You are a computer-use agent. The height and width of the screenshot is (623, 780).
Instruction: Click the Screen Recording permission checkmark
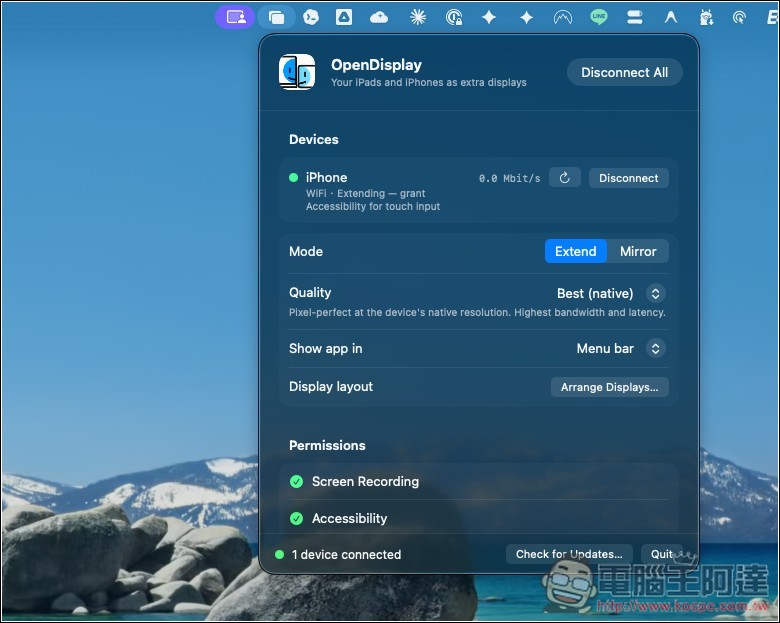point(296,481)
